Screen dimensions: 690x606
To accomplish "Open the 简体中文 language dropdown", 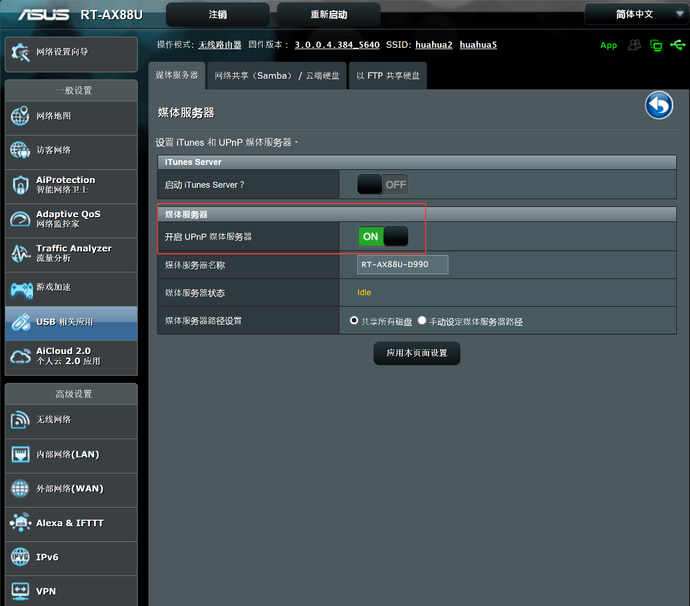I will click(x=633, y=14).
